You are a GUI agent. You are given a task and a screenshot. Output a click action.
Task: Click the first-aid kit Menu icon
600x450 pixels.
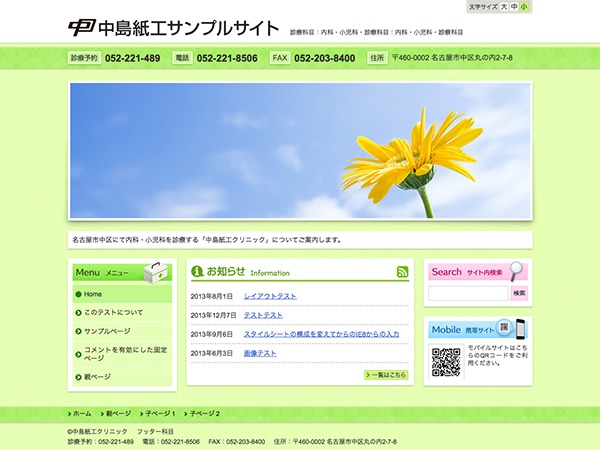tap(156, 273)
